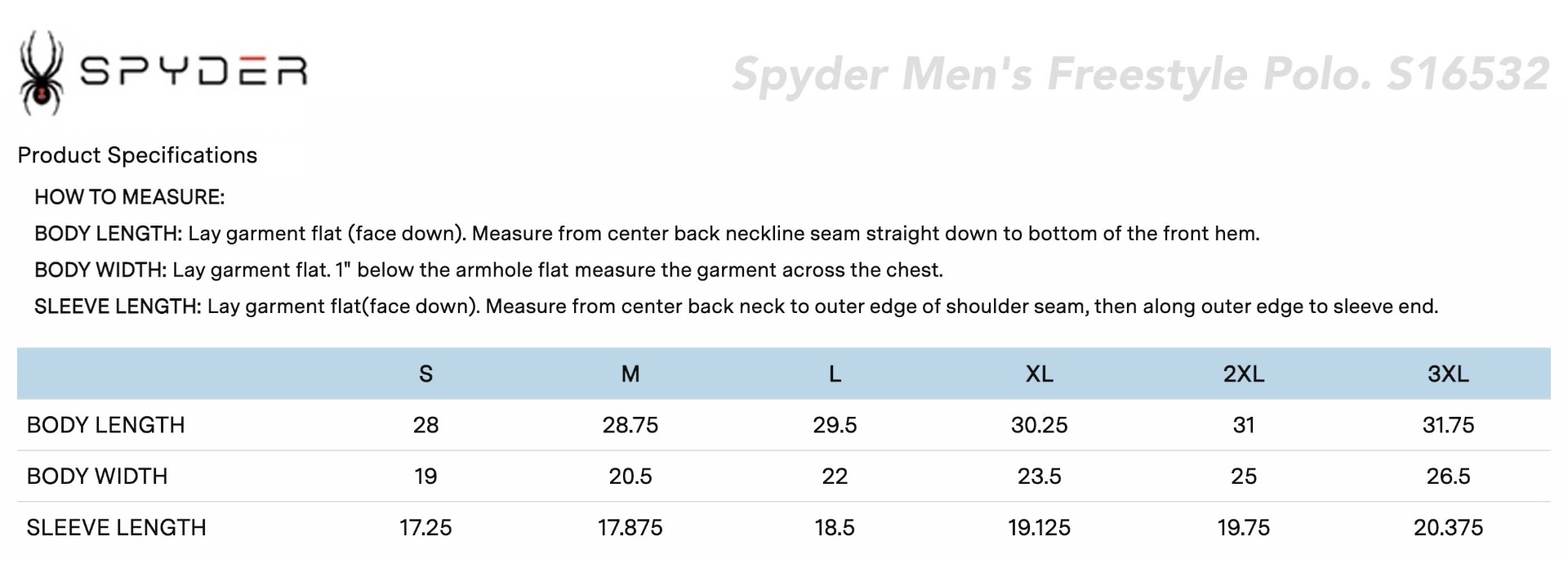Image resolution: width=1568 pixels, height=577 pixels.
Task: Click the BODY WIDTH measuring instruction line
Action: tap(488, 270)
